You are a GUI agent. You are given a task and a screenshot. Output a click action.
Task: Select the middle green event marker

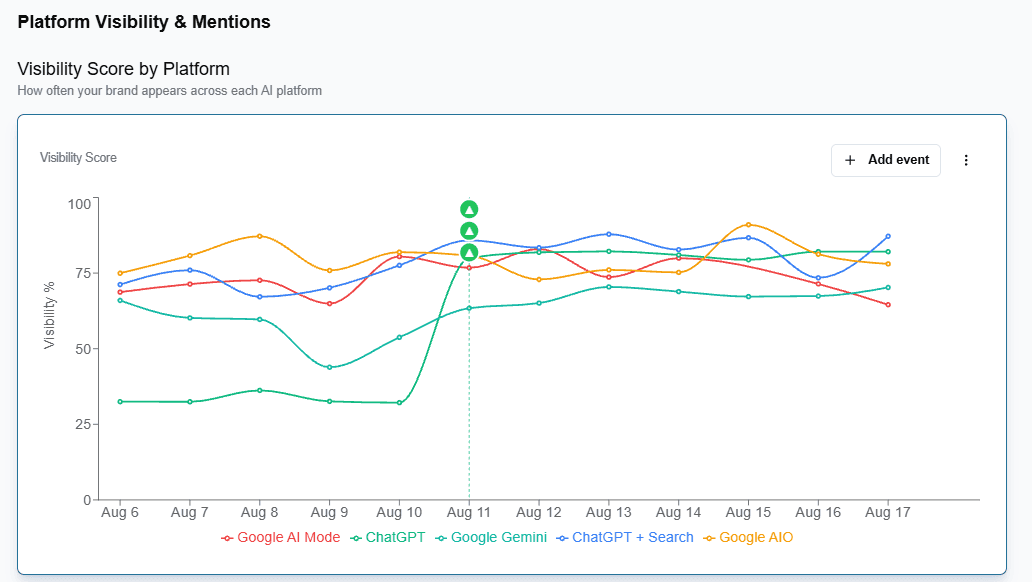coord(469,231)
